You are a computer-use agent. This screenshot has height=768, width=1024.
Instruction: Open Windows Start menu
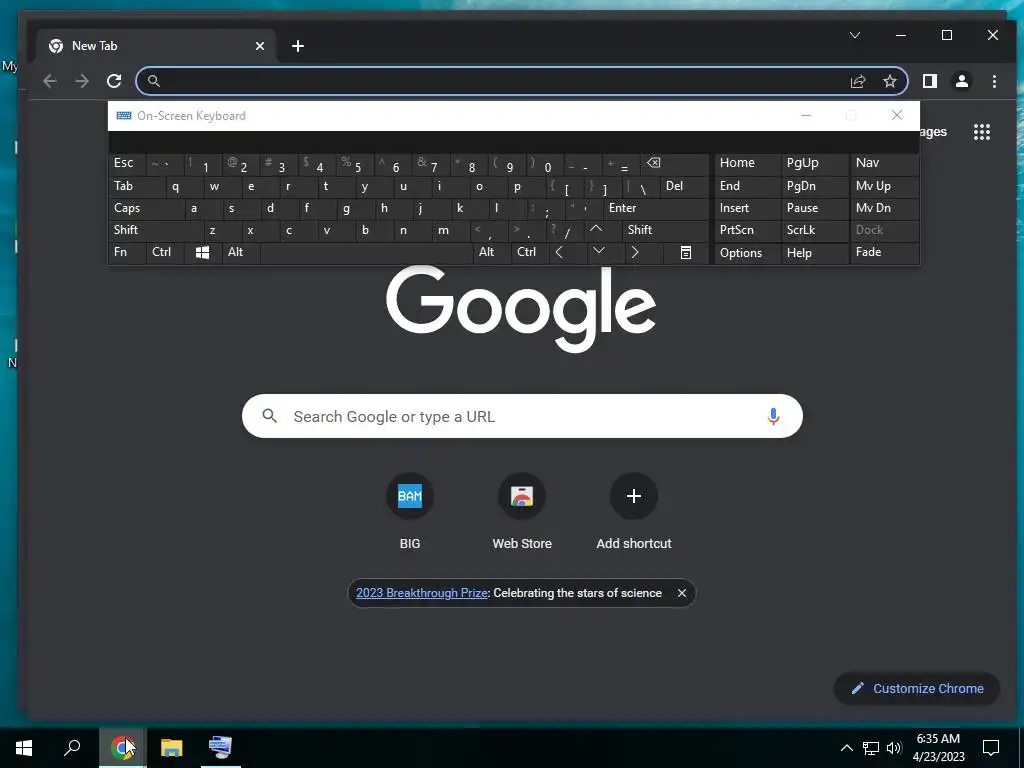(24, 748)
